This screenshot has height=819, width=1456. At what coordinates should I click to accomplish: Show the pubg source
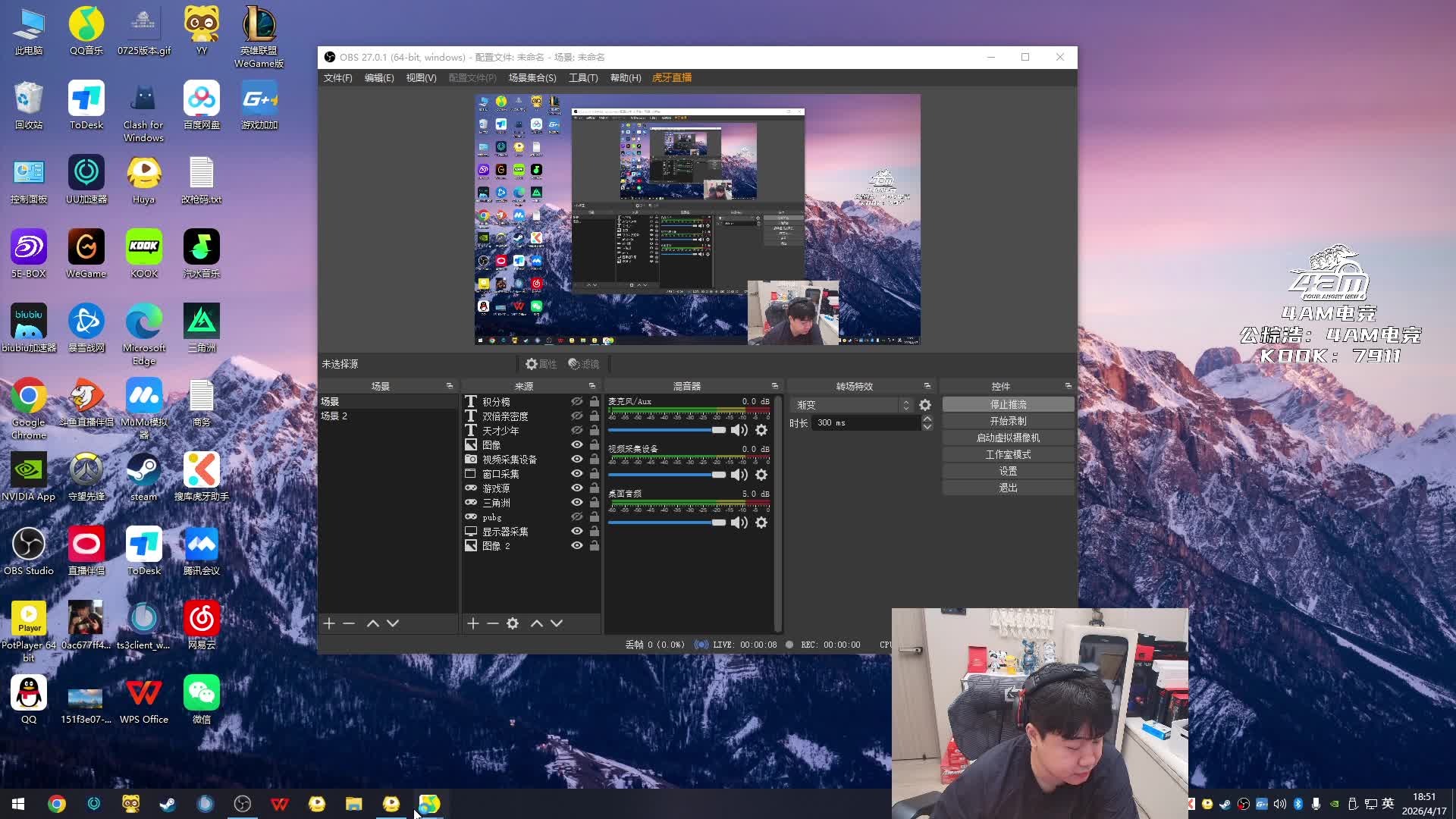[577, 517]
